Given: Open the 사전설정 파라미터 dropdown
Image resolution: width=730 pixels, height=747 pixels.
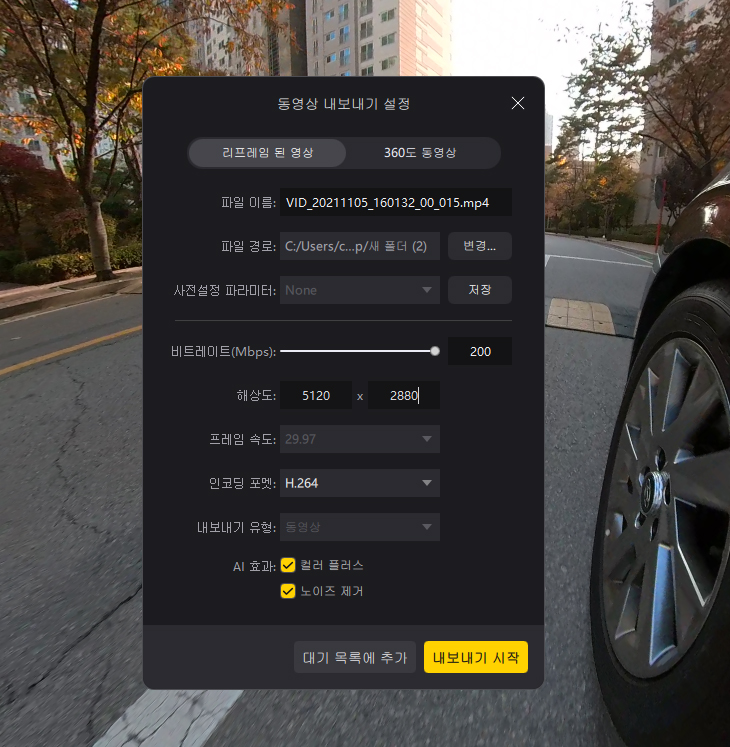Looking at the screenshot, I should (x=359, y=290).
